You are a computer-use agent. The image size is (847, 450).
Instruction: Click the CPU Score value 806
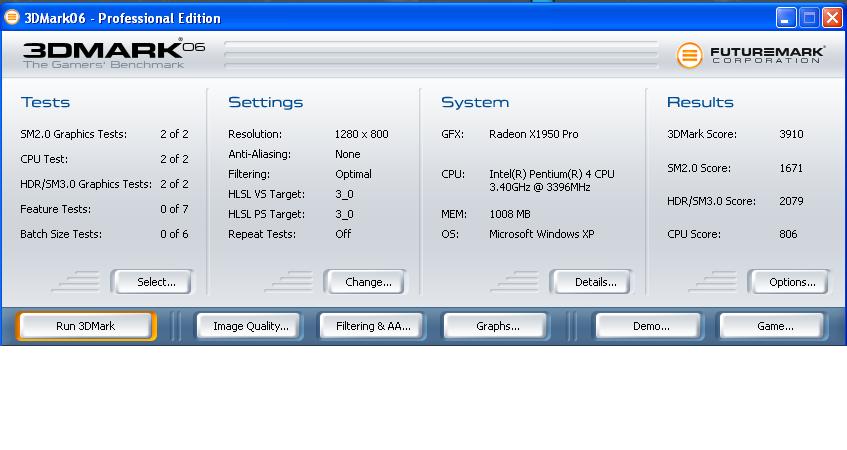tap(788, 234)
